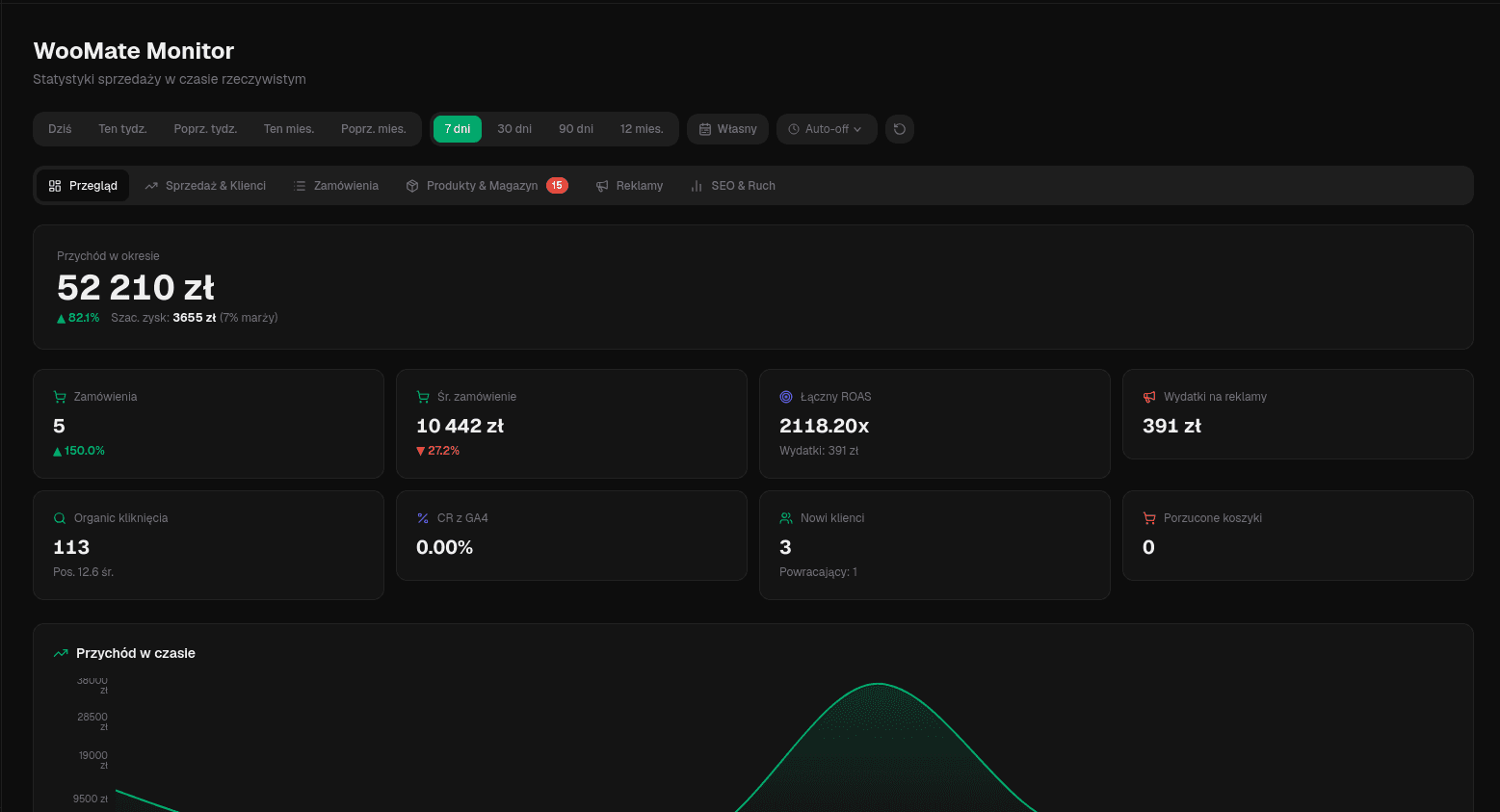This screenshot has height=812, width=1500.
Task: Click the refresh icon button
Action: (x=900, y=129)
